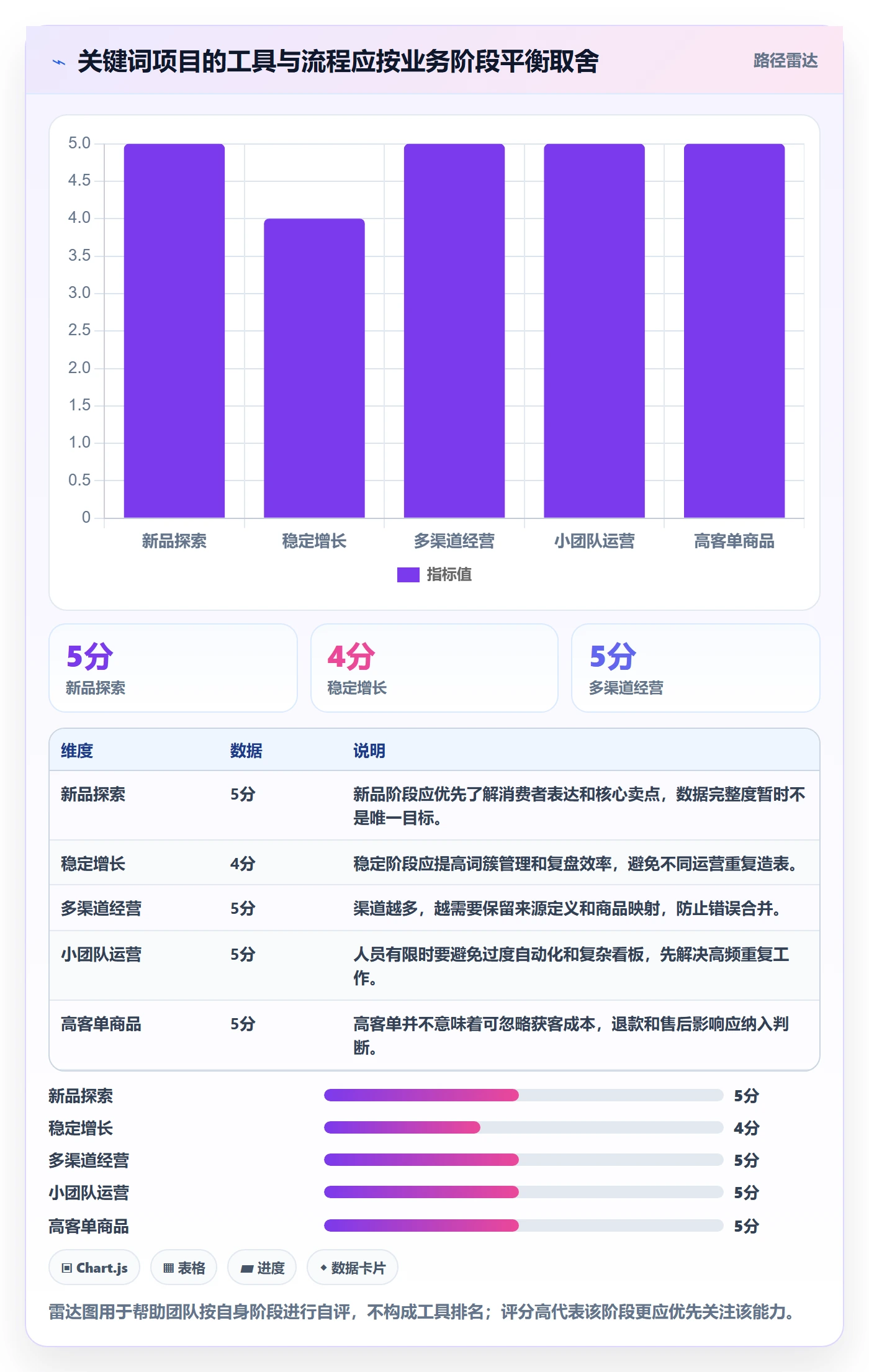
Task: Click the 说明 column header
Action: point(369,751)
